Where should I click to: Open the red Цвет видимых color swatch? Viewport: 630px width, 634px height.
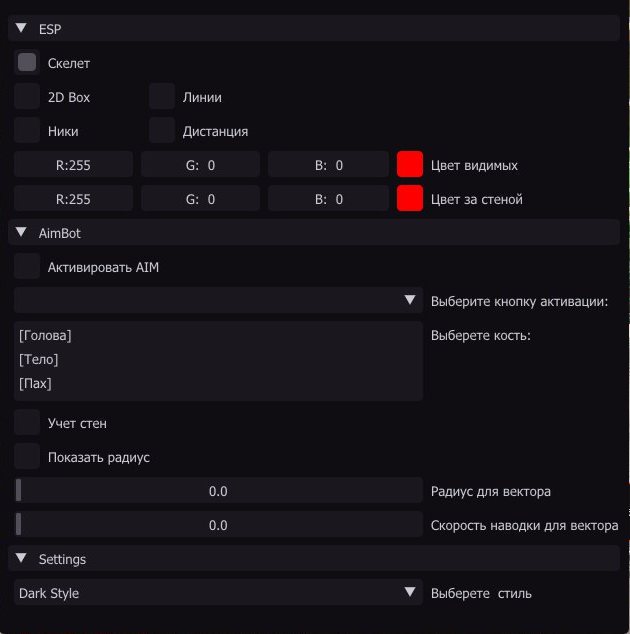410,165
